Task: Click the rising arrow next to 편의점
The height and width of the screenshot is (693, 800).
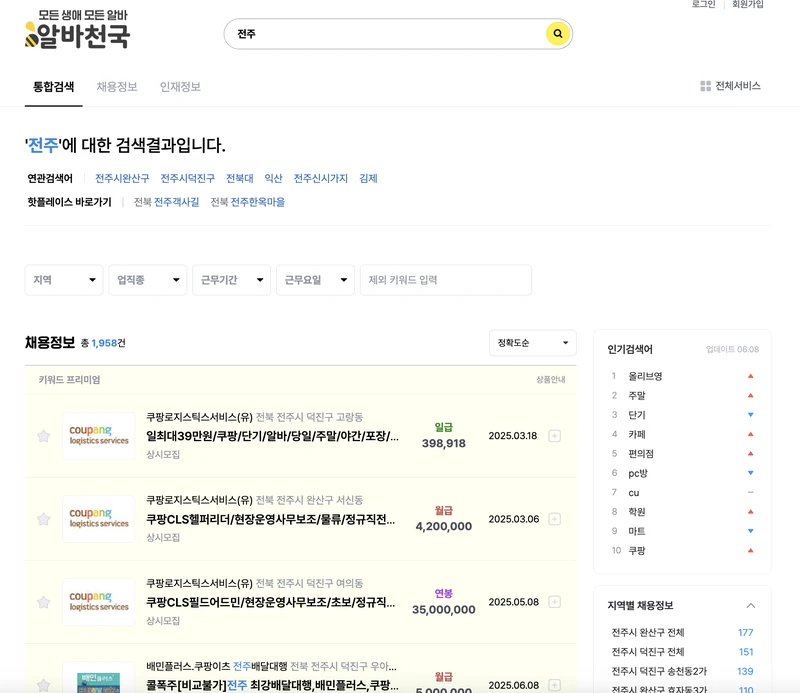Action: tap(750, 454)
